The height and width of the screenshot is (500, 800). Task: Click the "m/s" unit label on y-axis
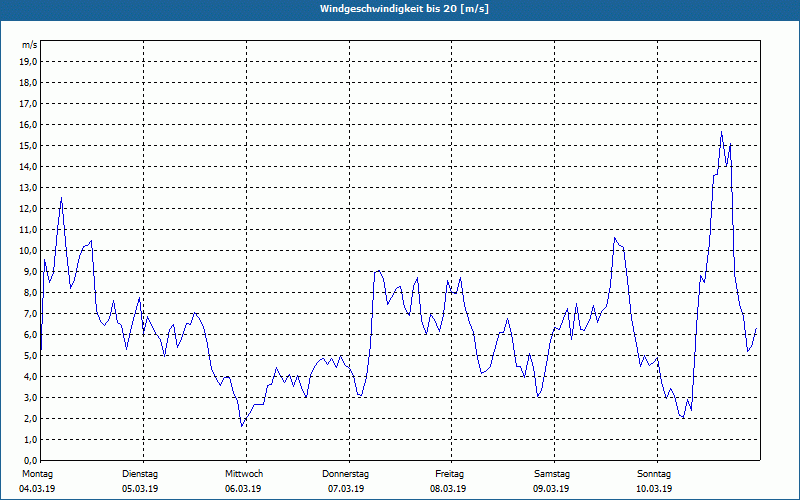click(x=29, y=45)
